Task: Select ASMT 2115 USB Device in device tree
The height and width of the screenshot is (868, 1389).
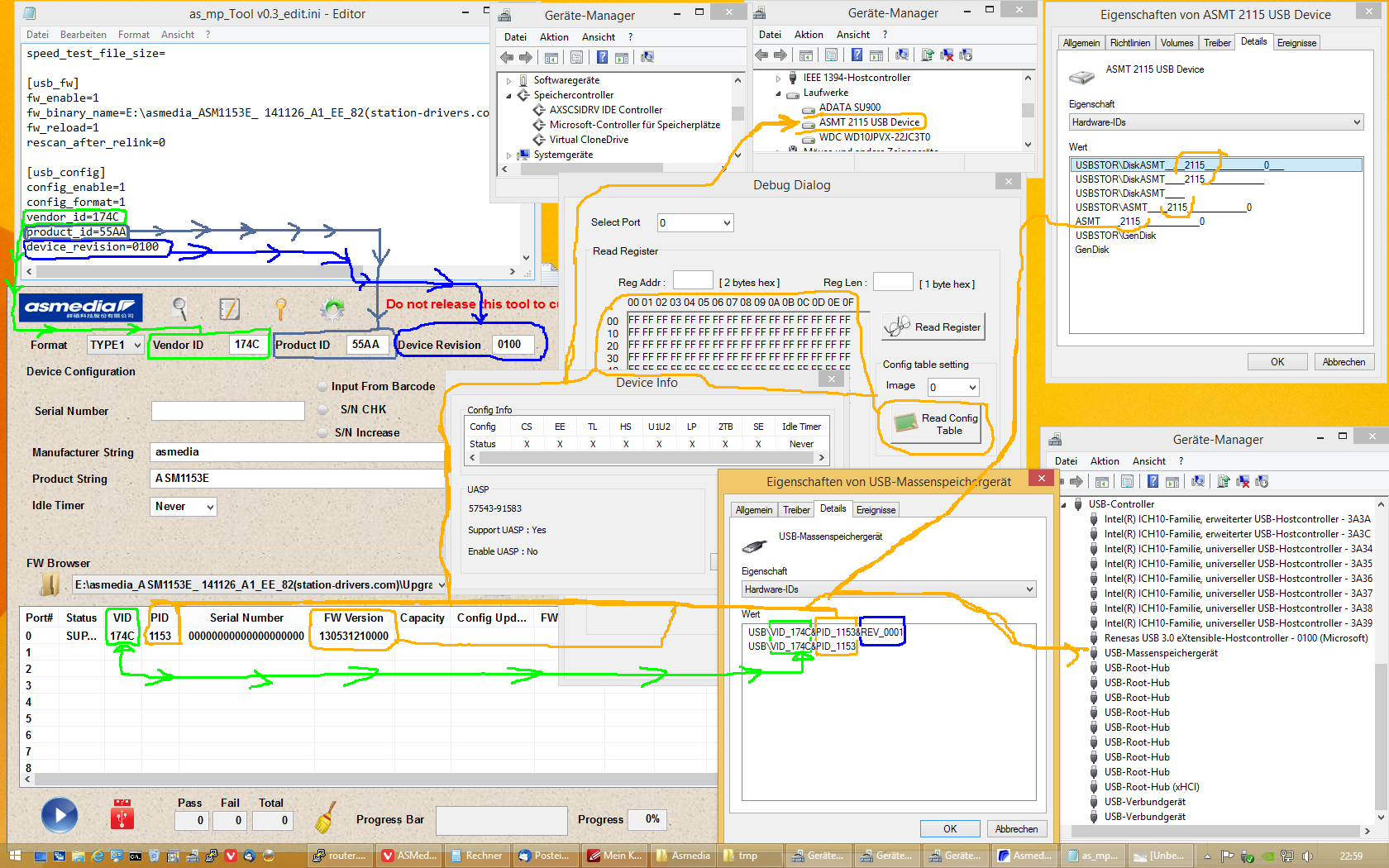Action: [869, 122]
